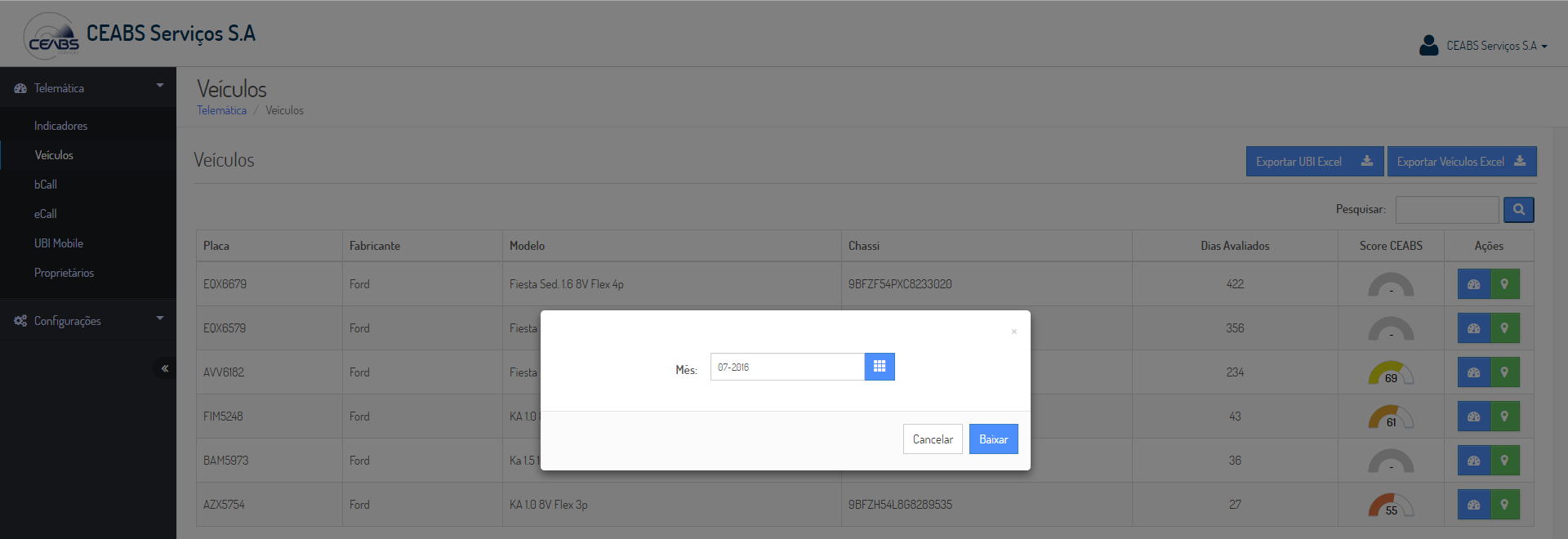This screenshot has height=539, width=1568.
Task: Expand the Configurações menu section
Action: 88,321
